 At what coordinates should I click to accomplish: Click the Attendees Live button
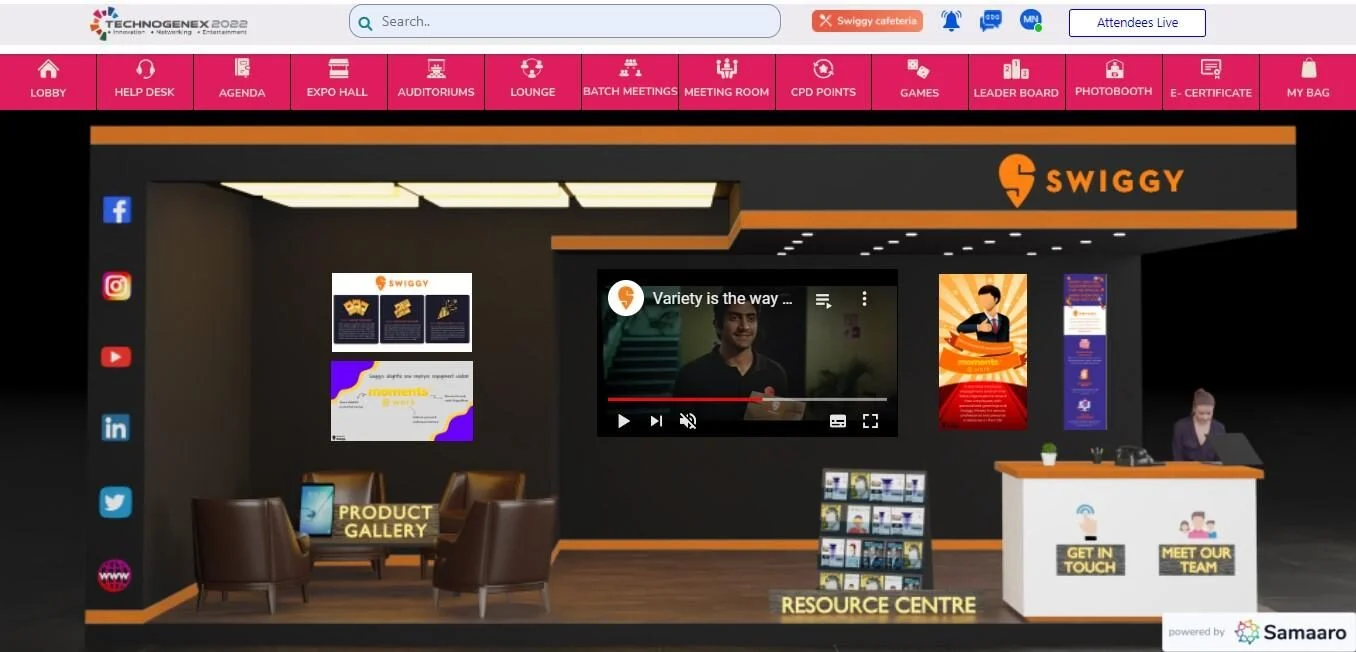tap(1137, 21)
